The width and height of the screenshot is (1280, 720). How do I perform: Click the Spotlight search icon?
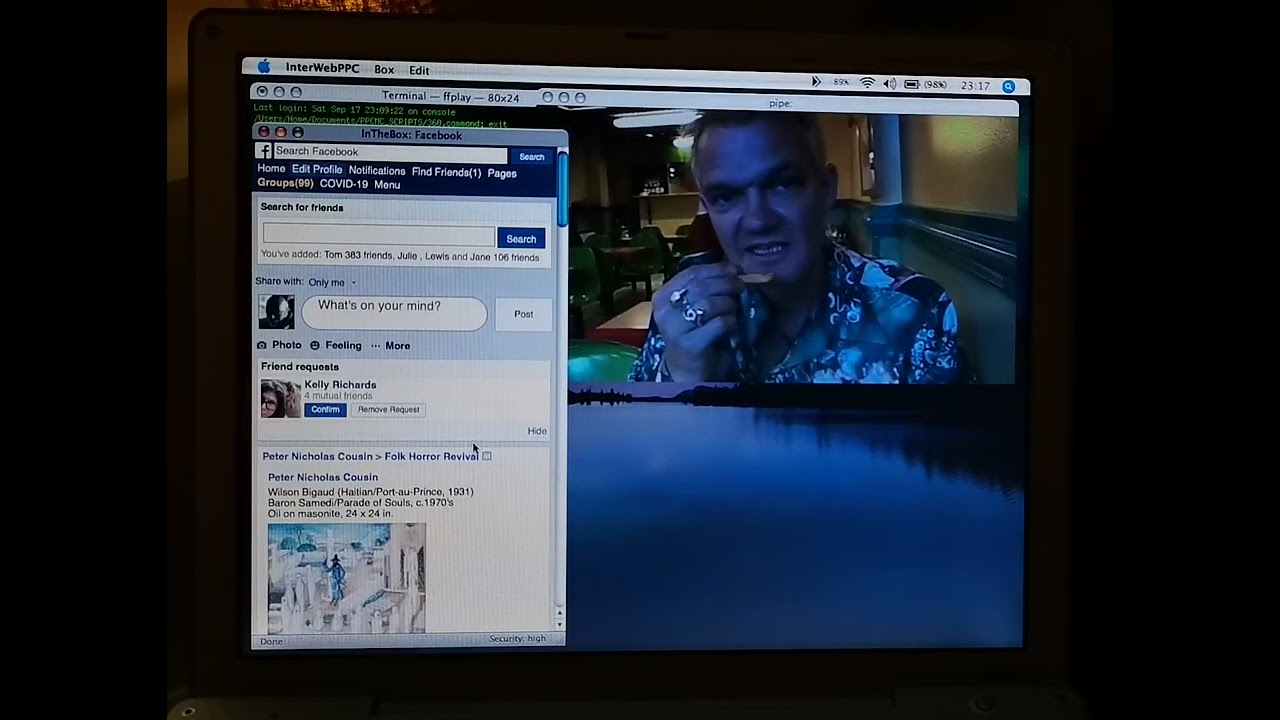pyautogui.click(x=1009, y=87)
